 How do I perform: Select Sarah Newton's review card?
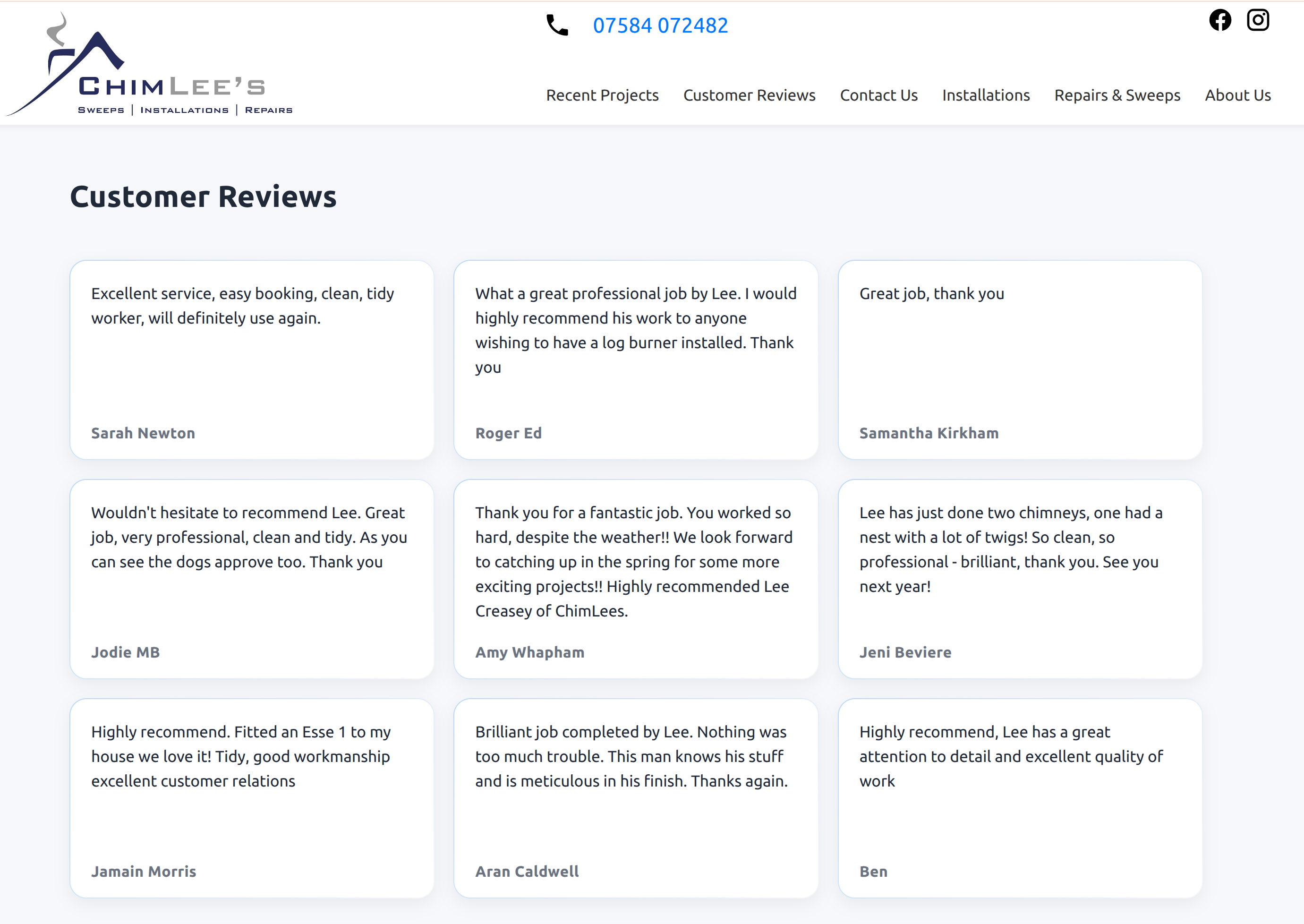click(251, 359)
